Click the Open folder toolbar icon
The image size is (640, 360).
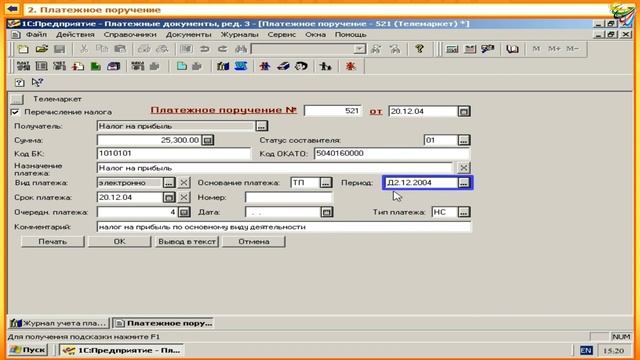(41, 49)
